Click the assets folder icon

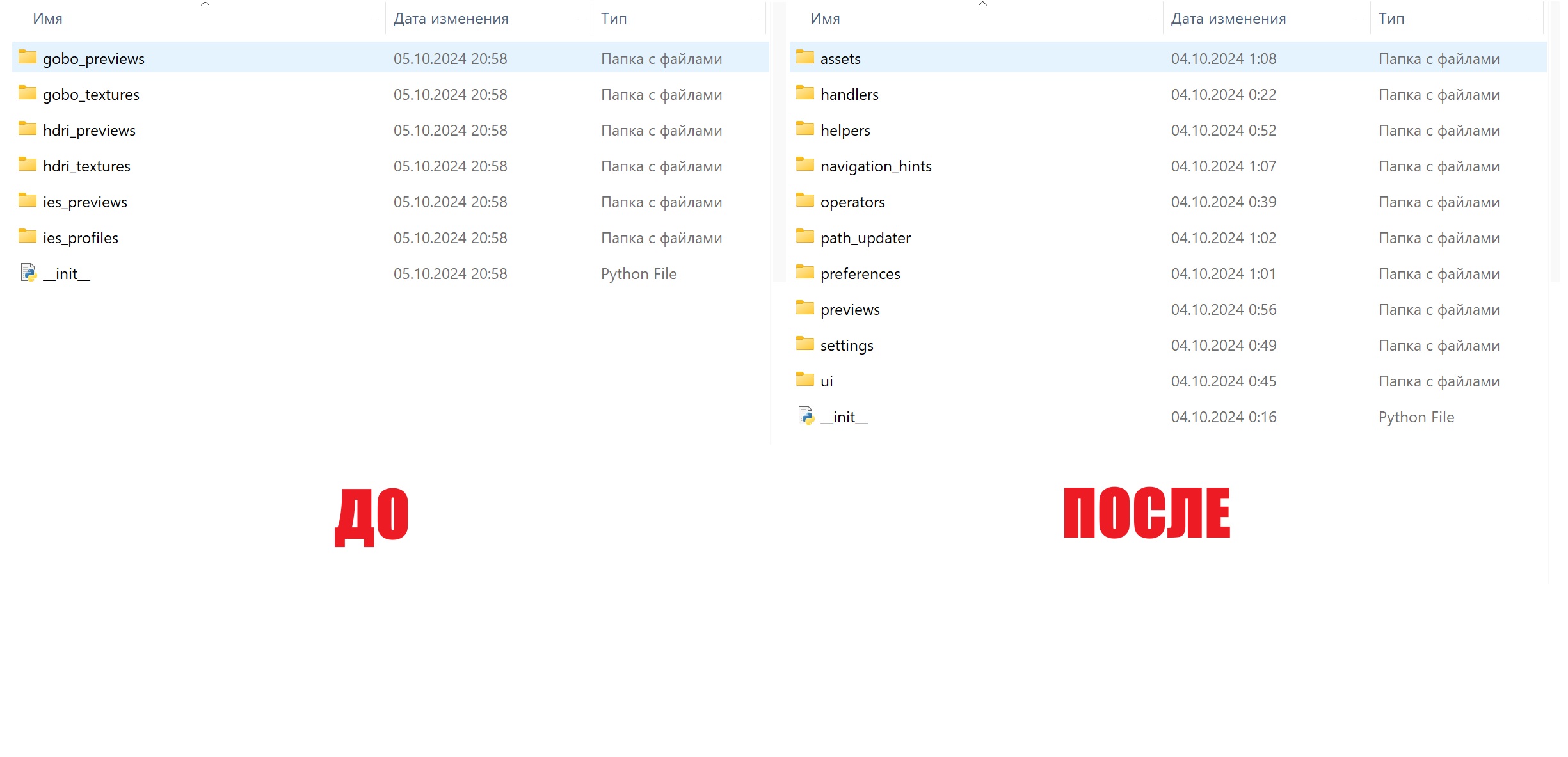(805, 58)
